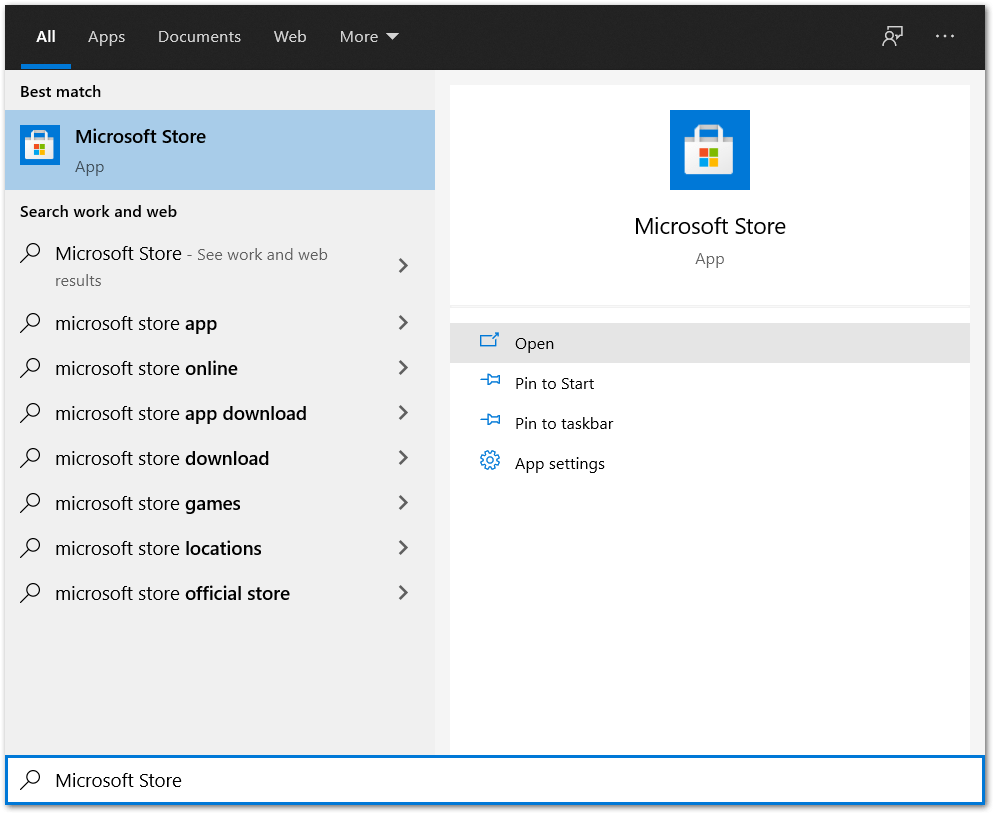Select 'Microsoft Store - See work and web results'

coord(191,266)
